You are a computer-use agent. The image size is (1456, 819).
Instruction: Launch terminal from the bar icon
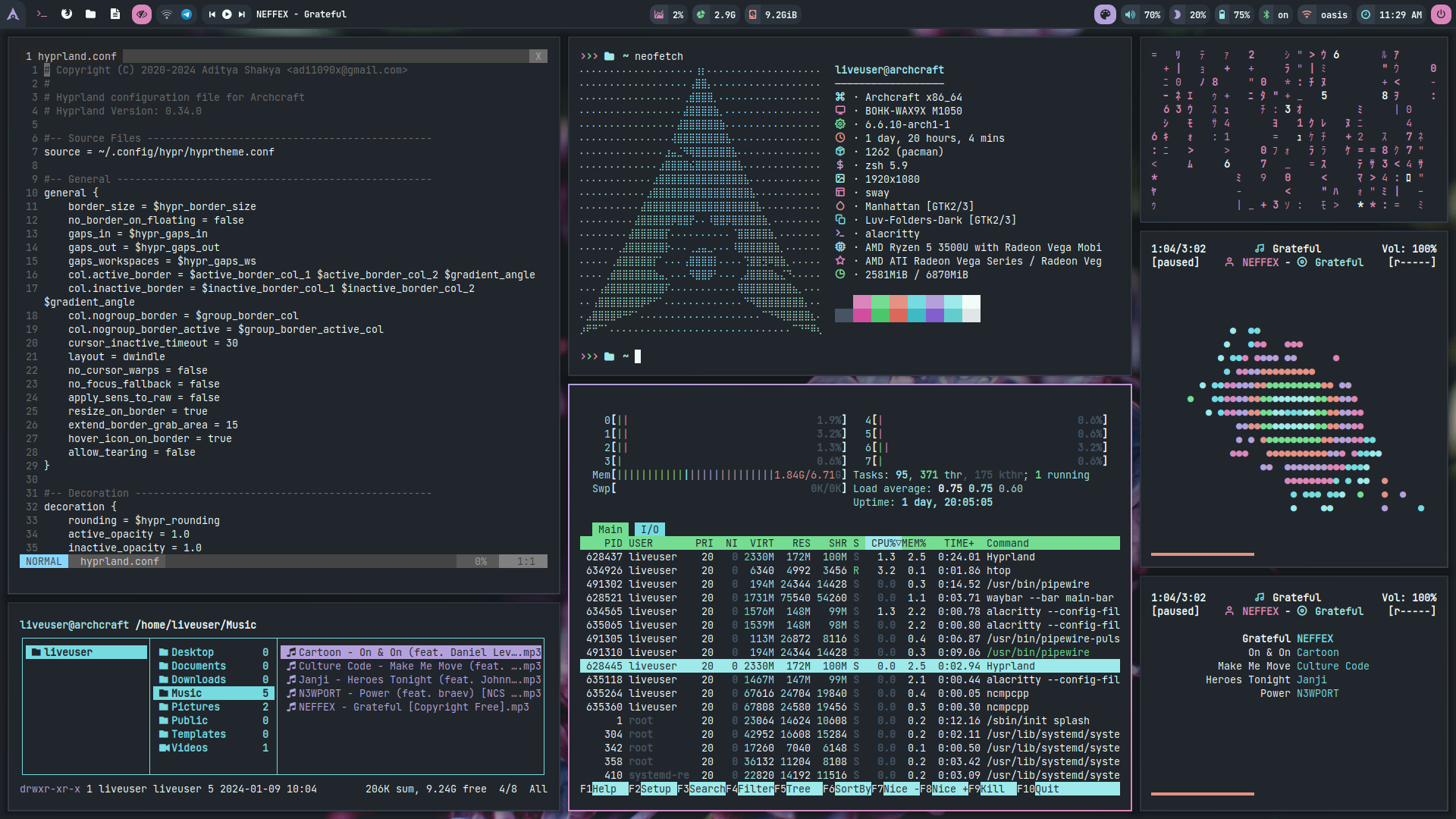point(42,14)
